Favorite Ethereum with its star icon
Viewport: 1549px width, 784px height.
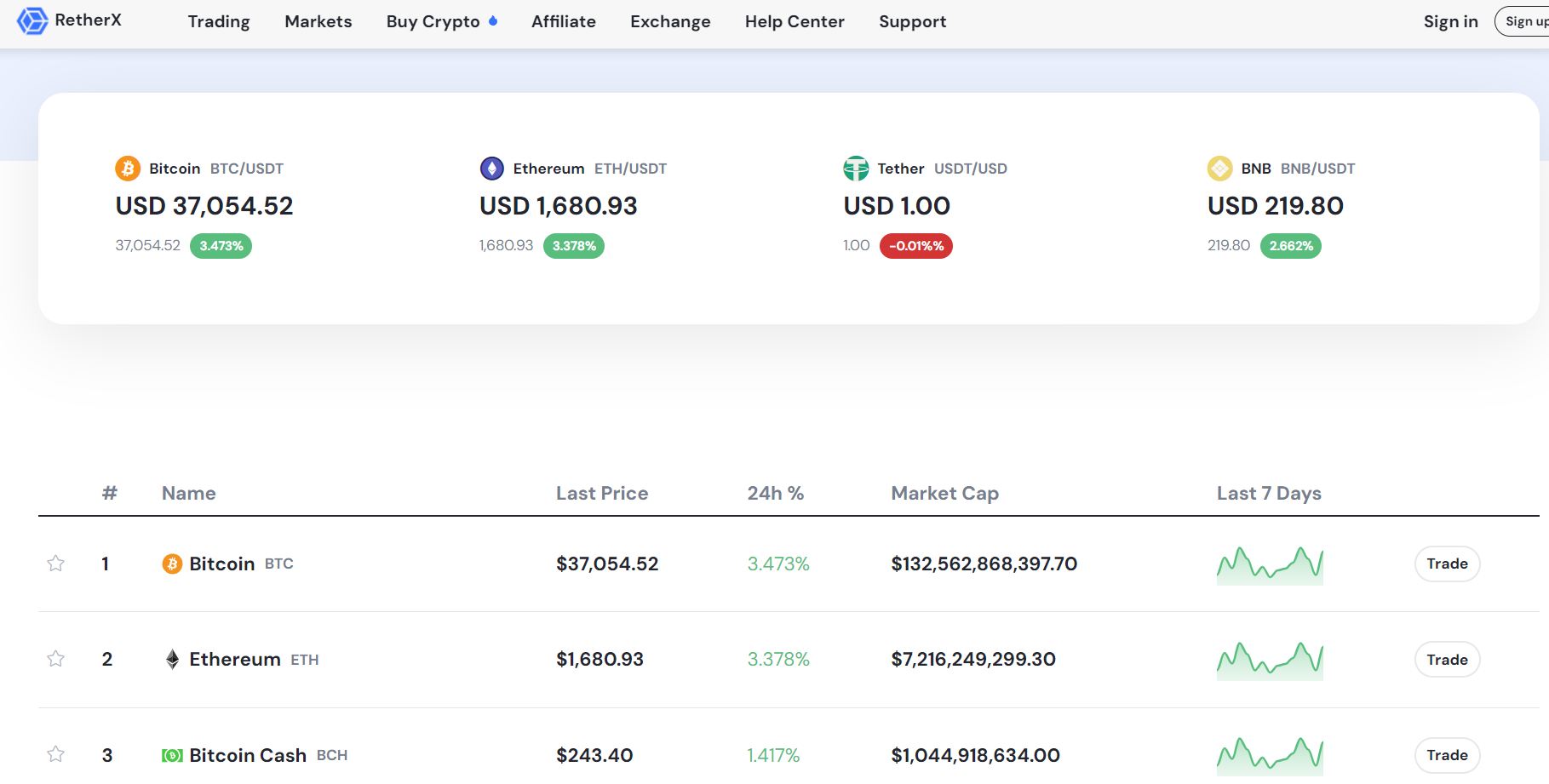(x=55, y=659)
